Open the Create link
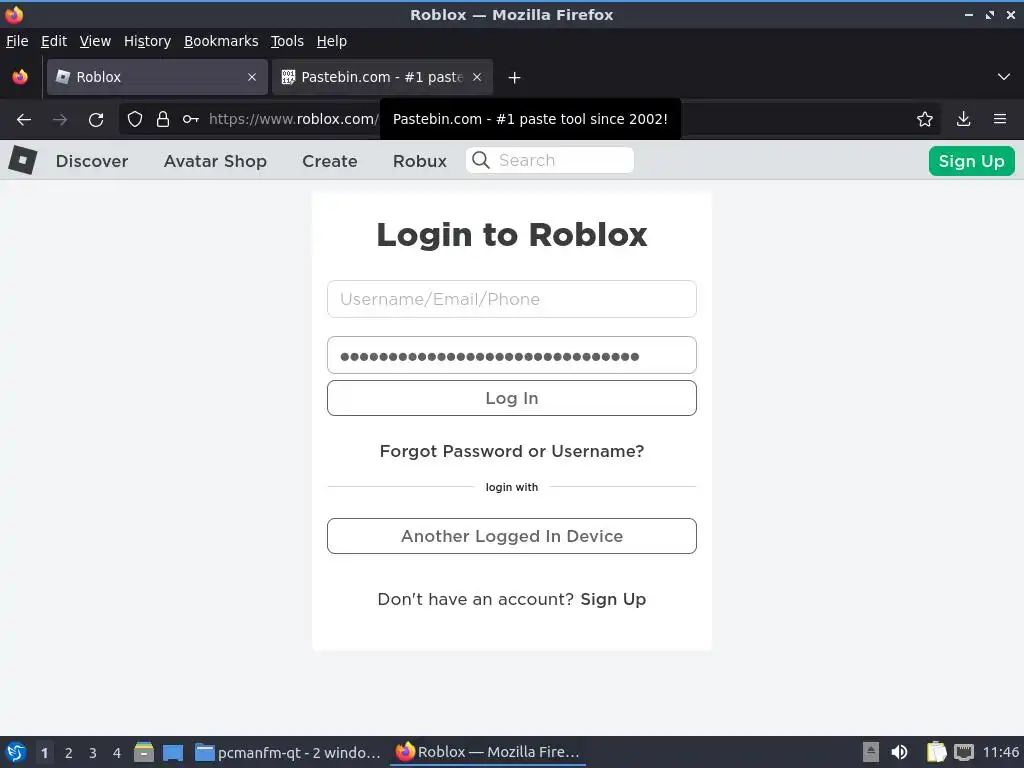 [x=330, y=161]
